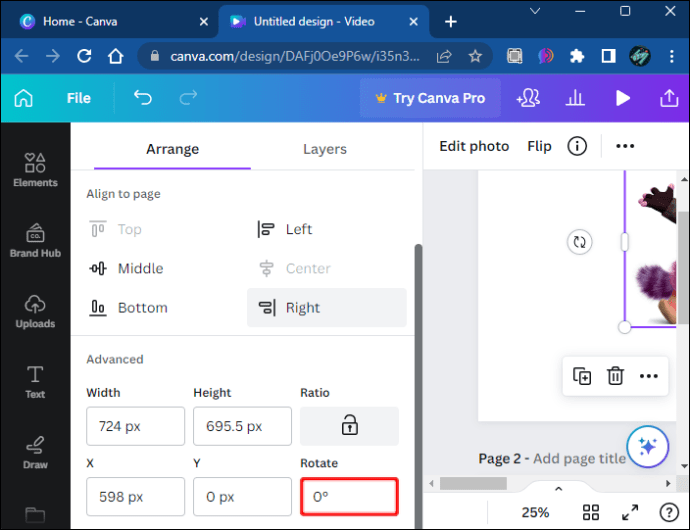Viewport: 690px width, 530px height.
Task: Click the rotate handle on canvas
Action: [580, 242]
